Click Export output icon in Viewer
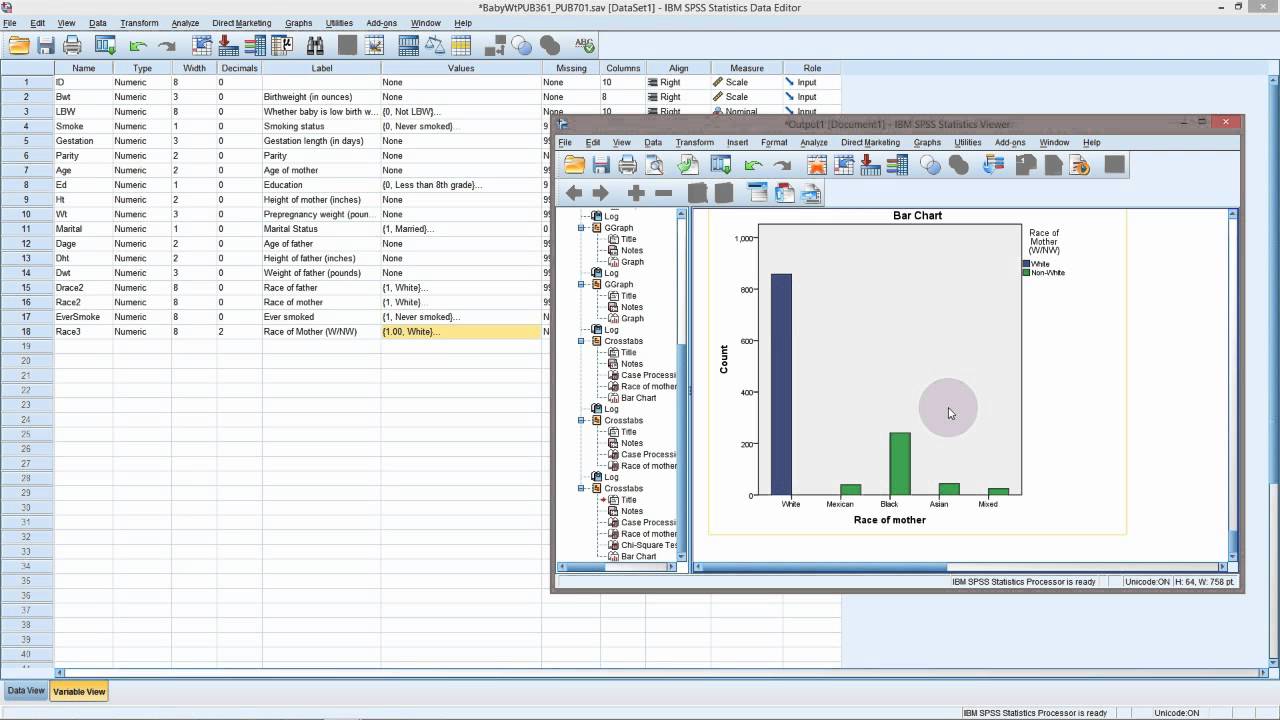The height and width of the screenshot is (720, 1280). [687, 165]
